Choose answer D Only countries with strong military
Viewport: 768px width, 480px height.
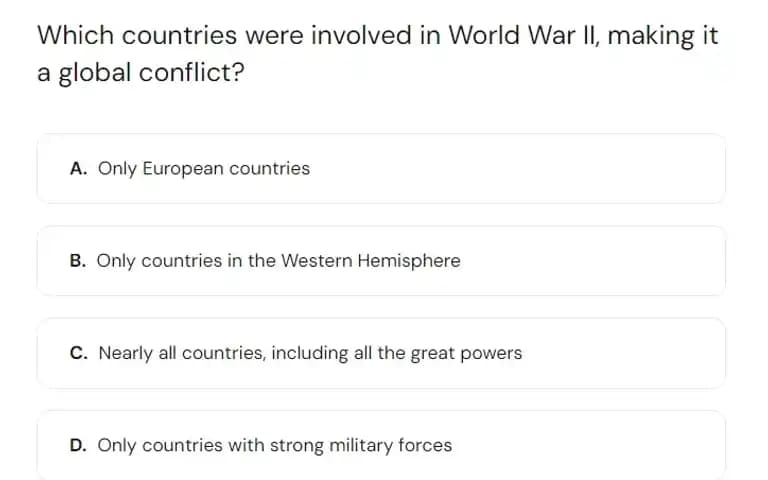(381, 445)
